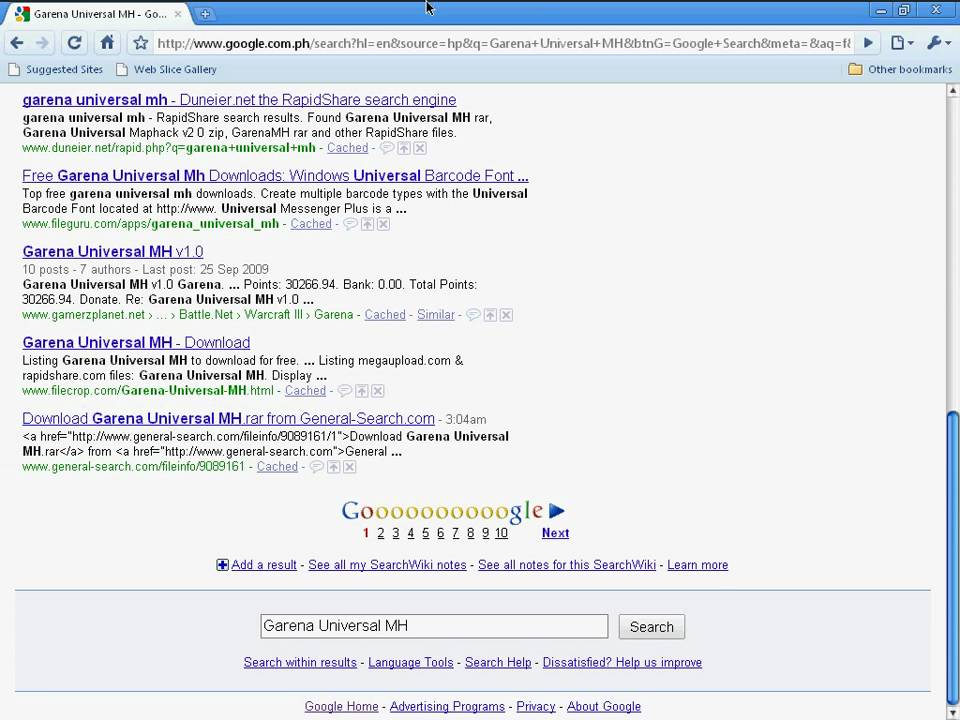Go to results page 5
The image size is (960, 720).
(x=426, y=533)
